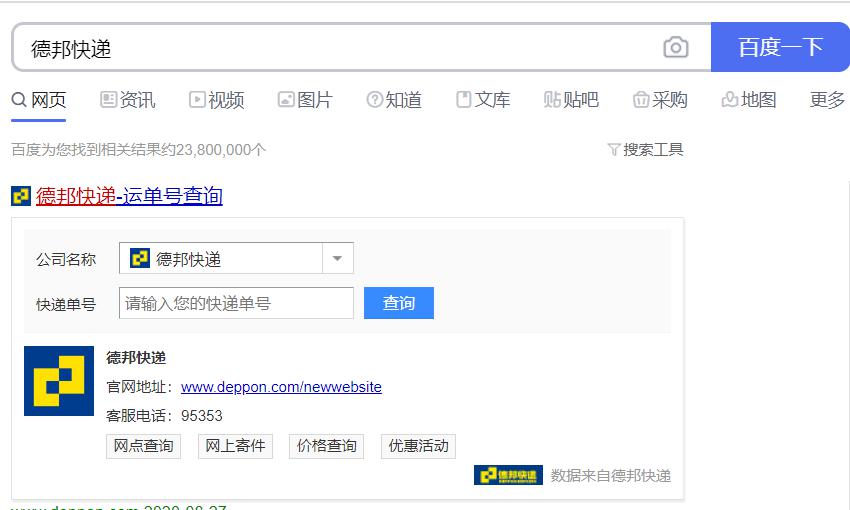Click the 快递单号 input field
The width and height of the screenshot is (850, 510).
tap(236, 303)
